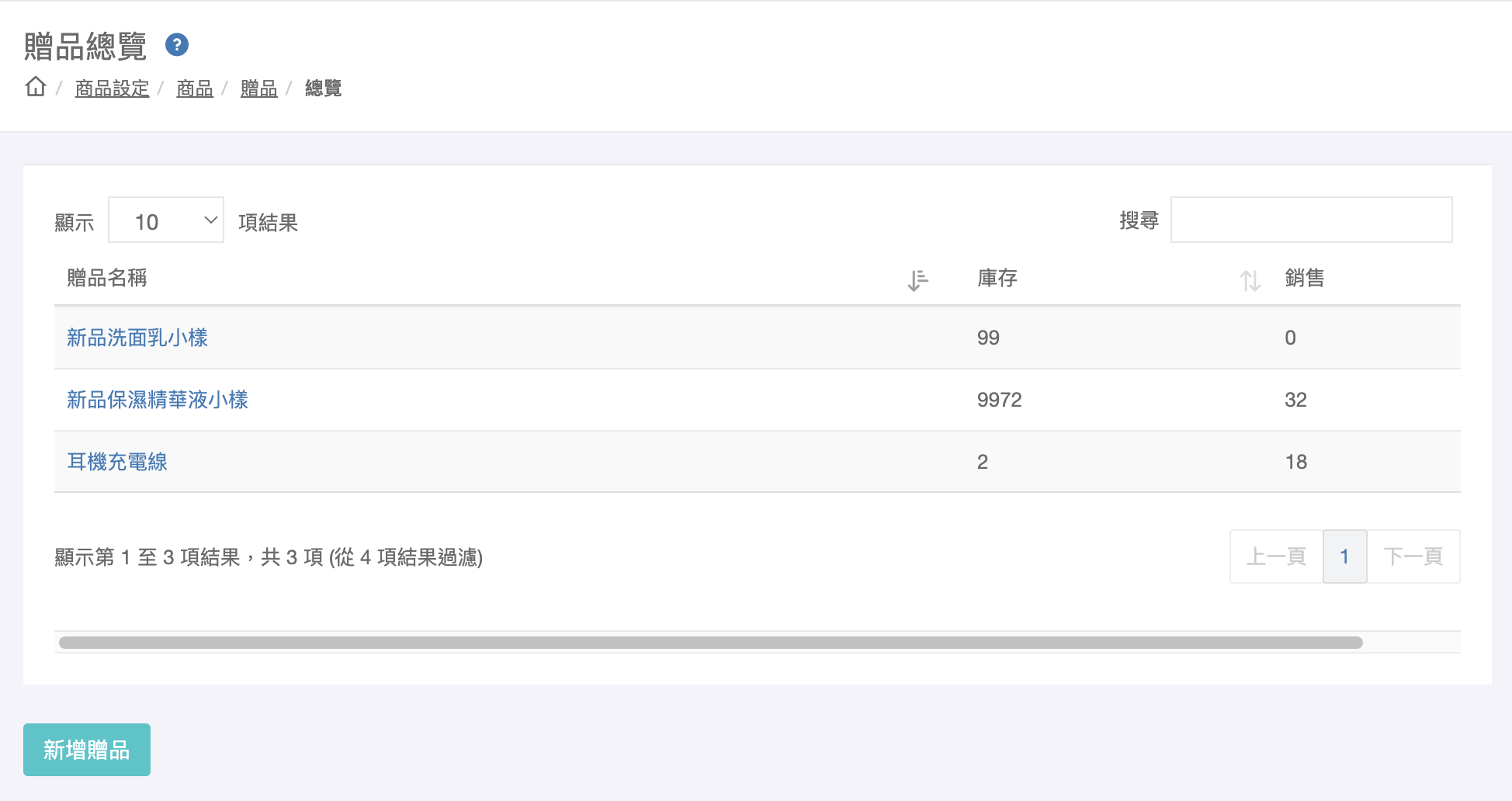This screenshot has height=801, width=1512.
Task: Expand the page size selector showing 10
Action: coord(165,220)
